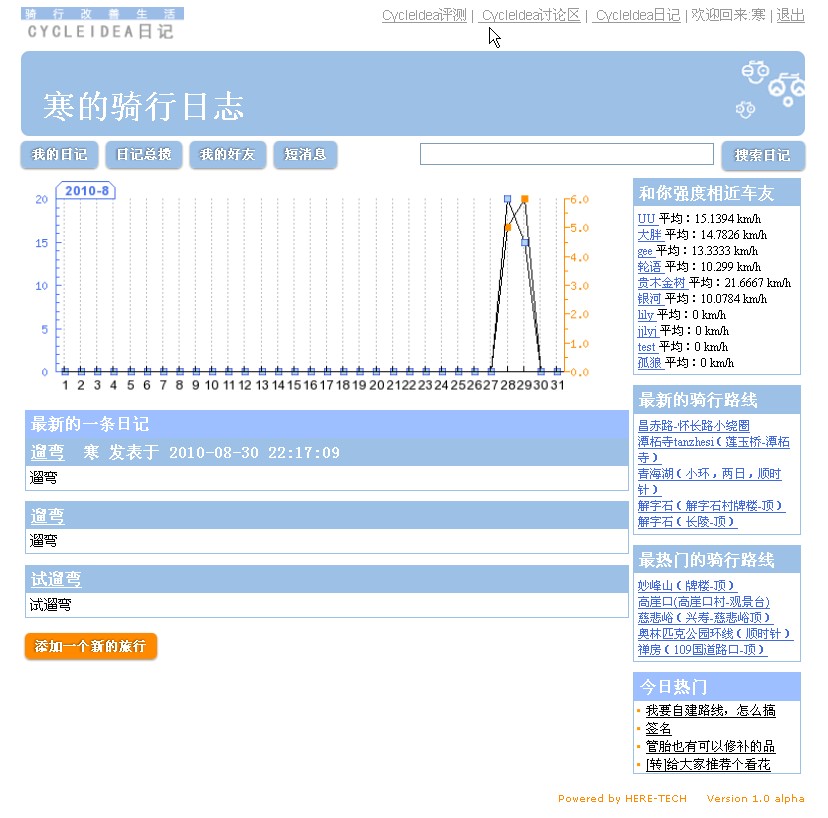Image resolution: width=828 pixels, height=818 pixels.
Task: Open the CycleIdea讨论区 forum link
Action: coord(529,15)
